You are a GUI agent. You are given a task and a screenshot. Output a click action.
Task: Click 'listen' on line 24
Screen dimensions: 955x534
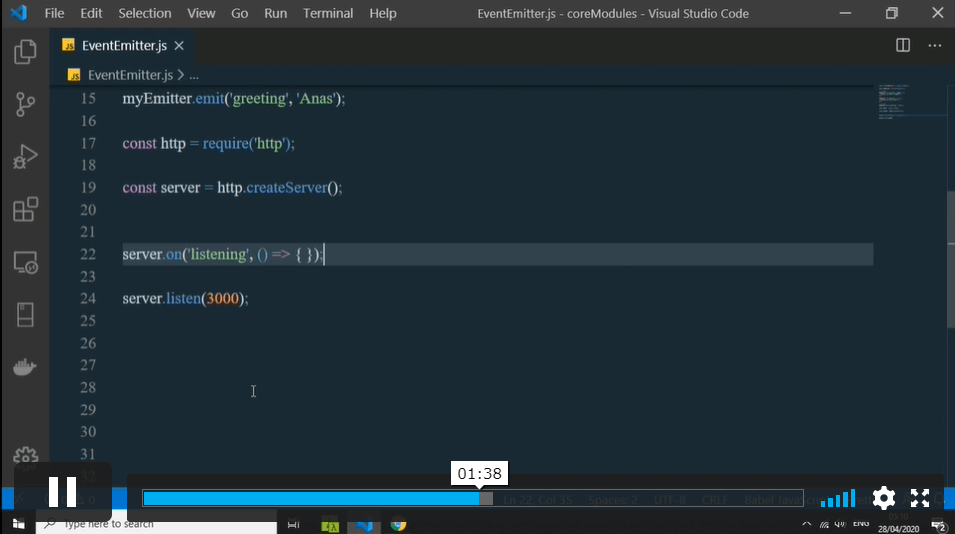pyautogui.click(x=183, y=298)
